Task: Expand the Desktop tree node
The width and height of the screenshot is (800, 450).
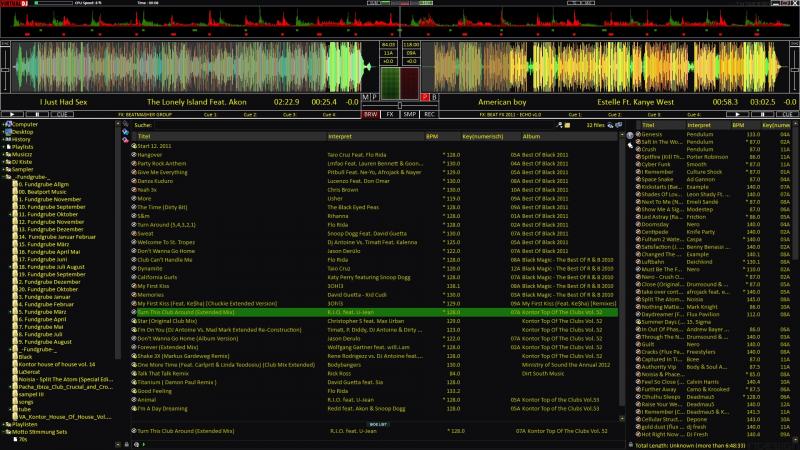Action: (3, 132)
